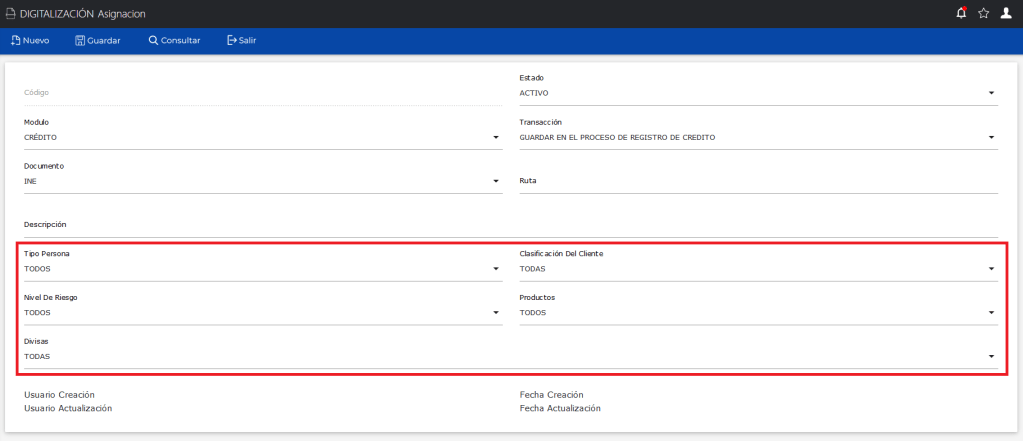Expand the Documento dropdown showing INE
This screenshot has height=441, width=1023.
click(262, 181)
